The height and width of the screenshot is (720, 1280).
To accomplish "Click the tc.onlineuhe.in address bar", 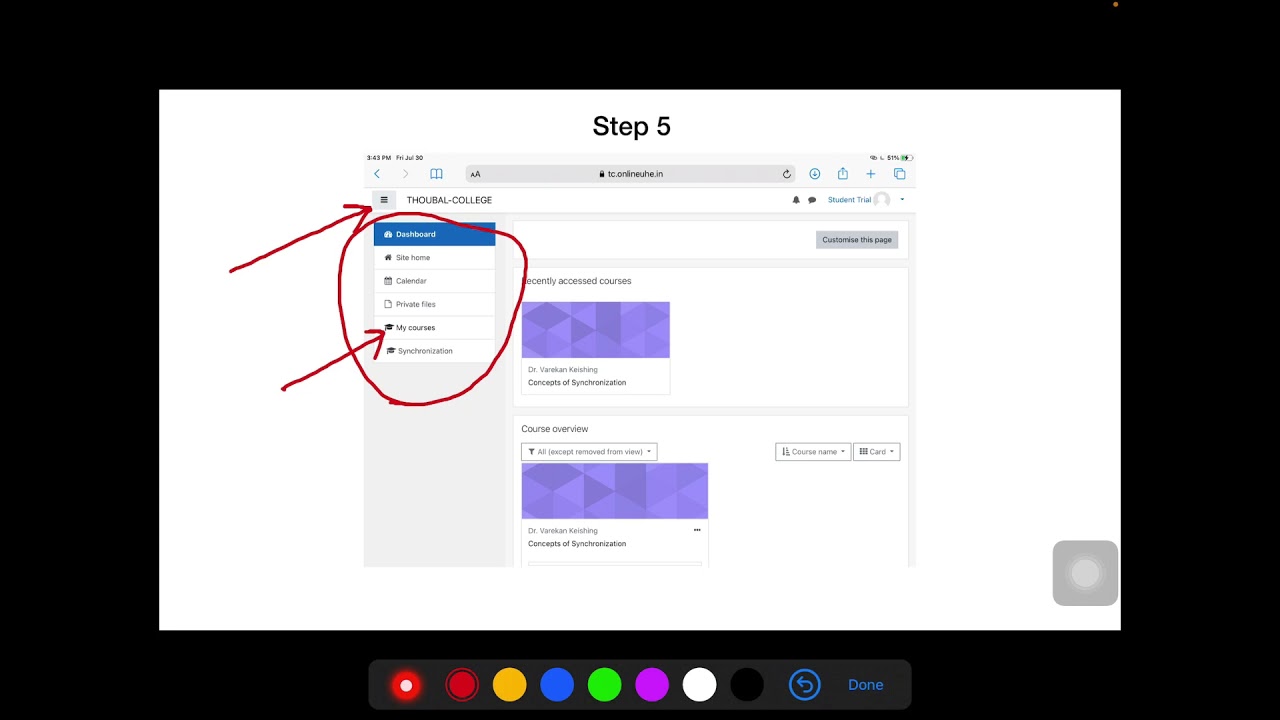I will pyautogui.click(x=630, y=174).
